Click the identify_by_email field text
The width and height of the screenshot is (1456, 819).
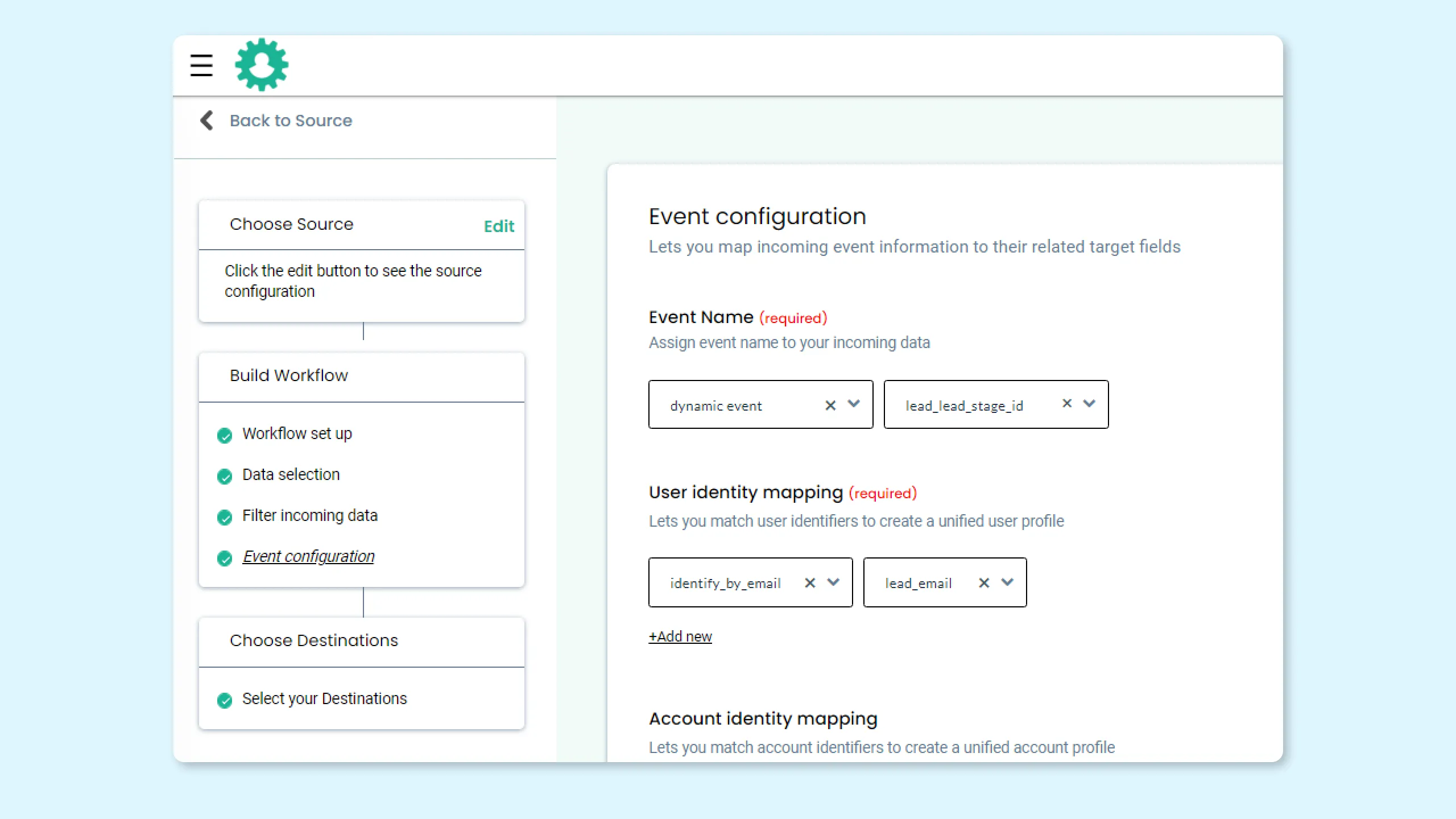click(725, 584)
